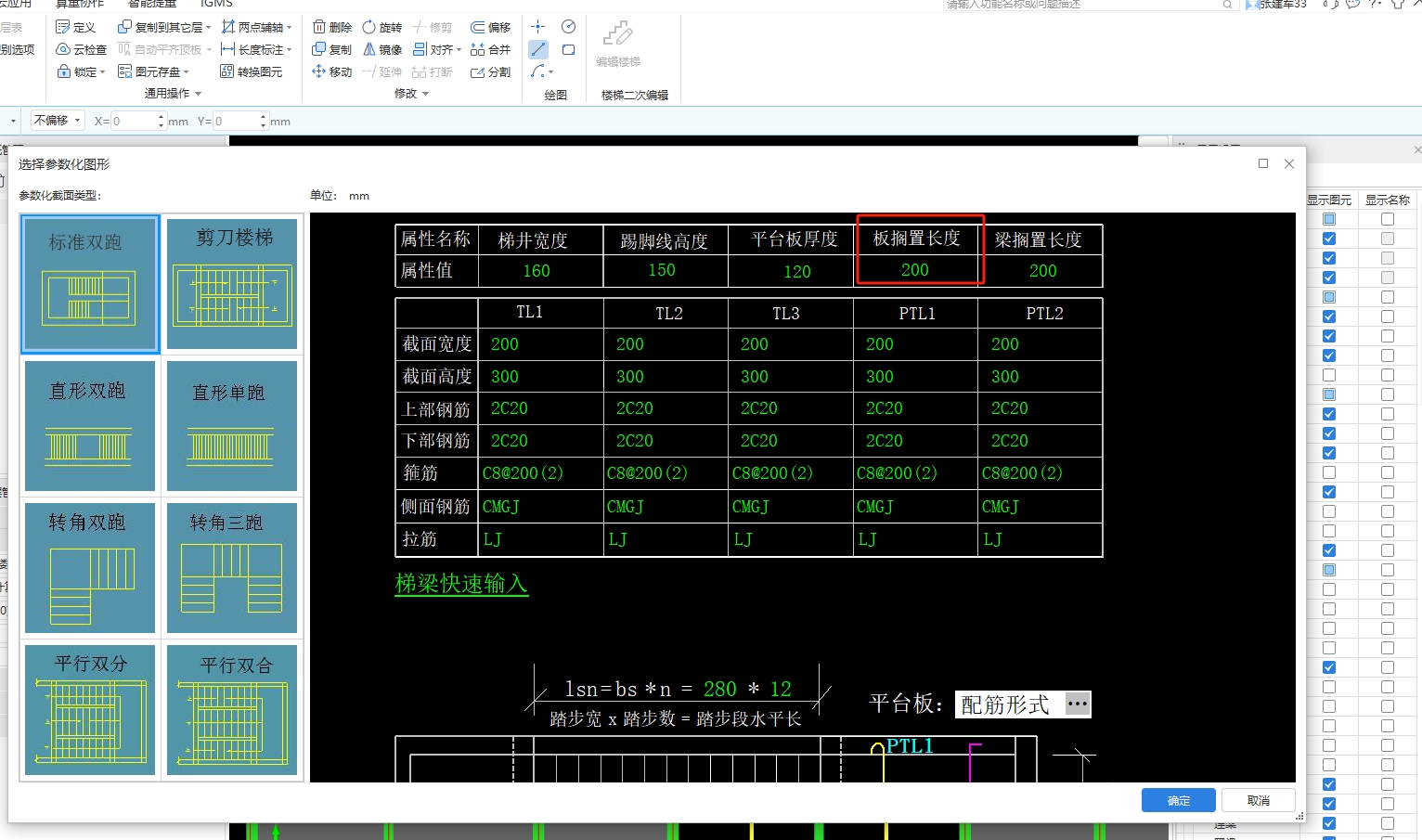Screen dimensions: 1422x840
Task: Pick the 转角双跑 stair thumbnail
Action: [90, 568]
